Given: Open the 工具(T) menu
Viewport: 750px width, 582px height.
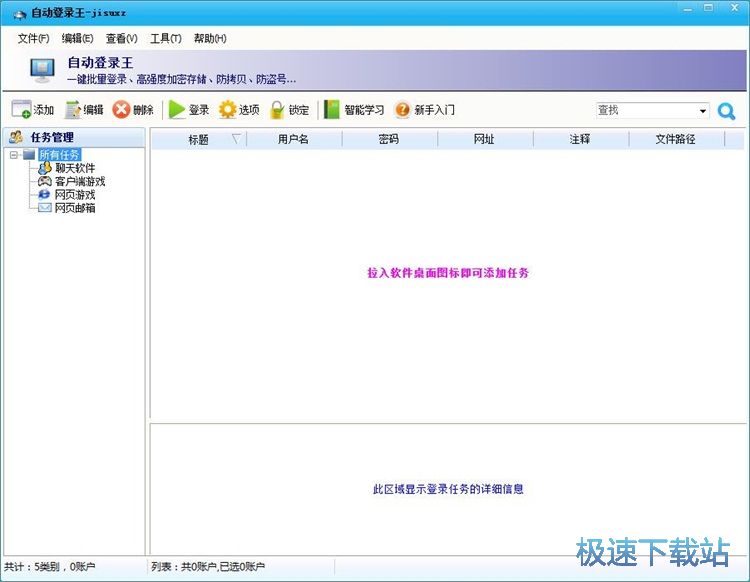Looking at the screenshot, I should pyautogui.click(x=165, y=38).
